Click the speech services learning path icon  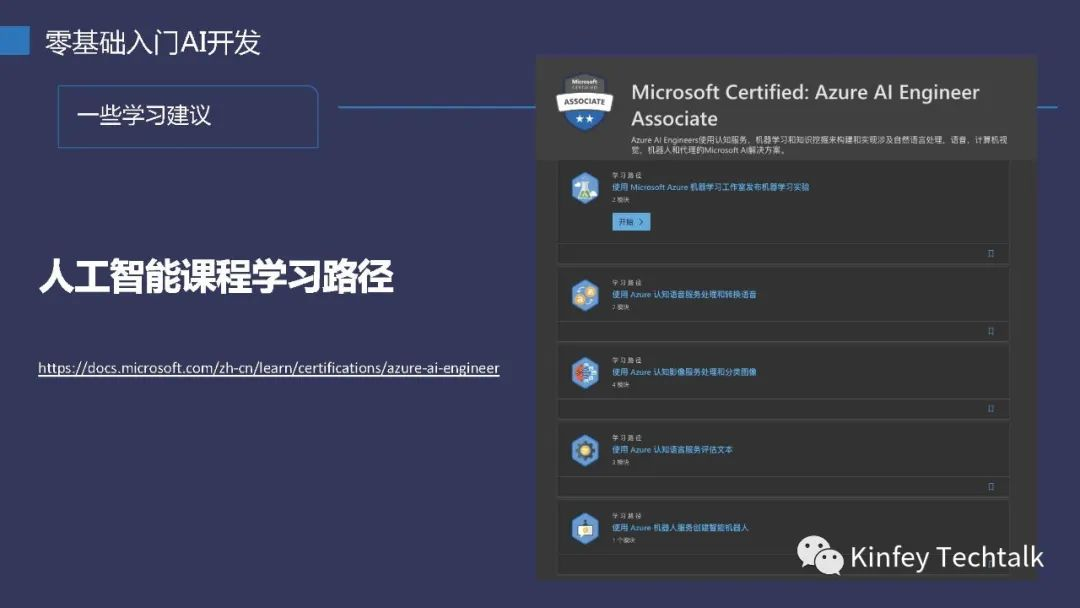pyautogui.click(x=585, y=295)
